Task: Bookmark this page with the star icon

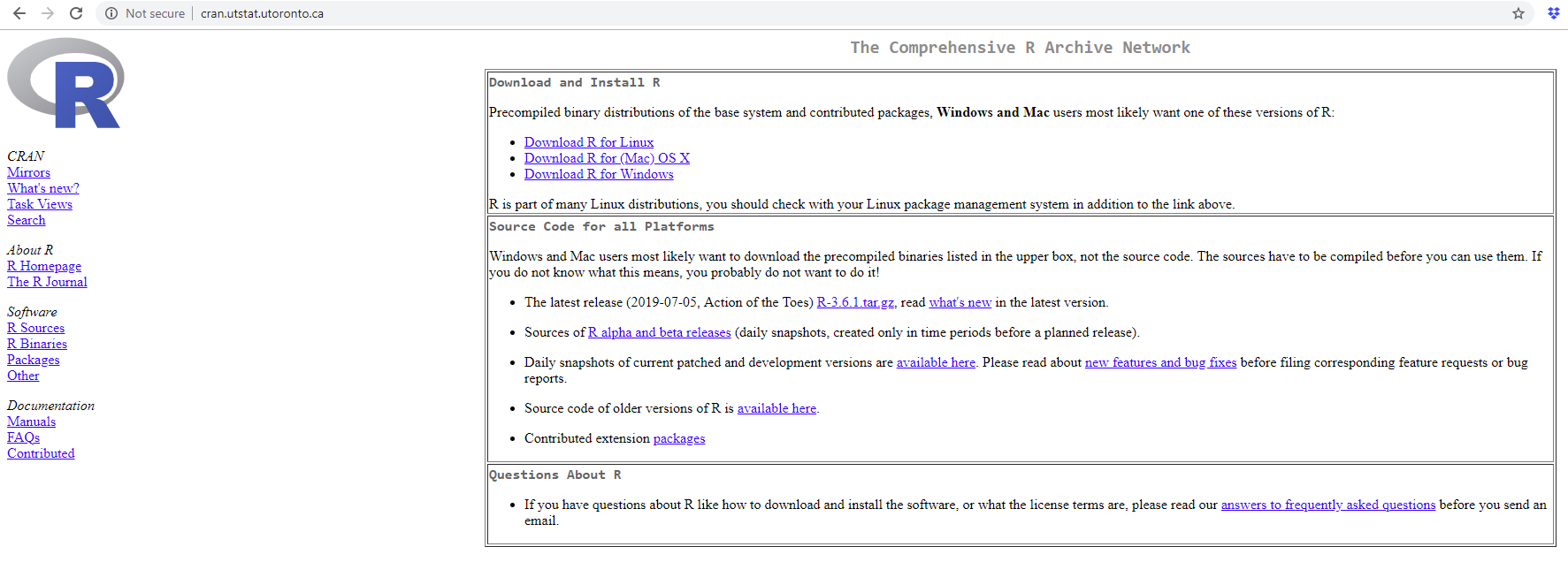Action: click(x=1518, y=13)
